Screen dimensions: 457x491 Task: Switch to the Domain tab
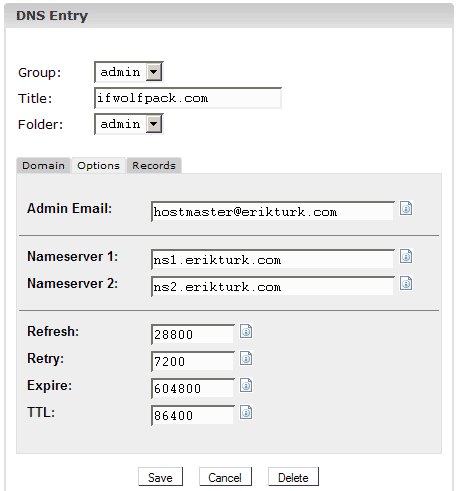click(43, 165)
